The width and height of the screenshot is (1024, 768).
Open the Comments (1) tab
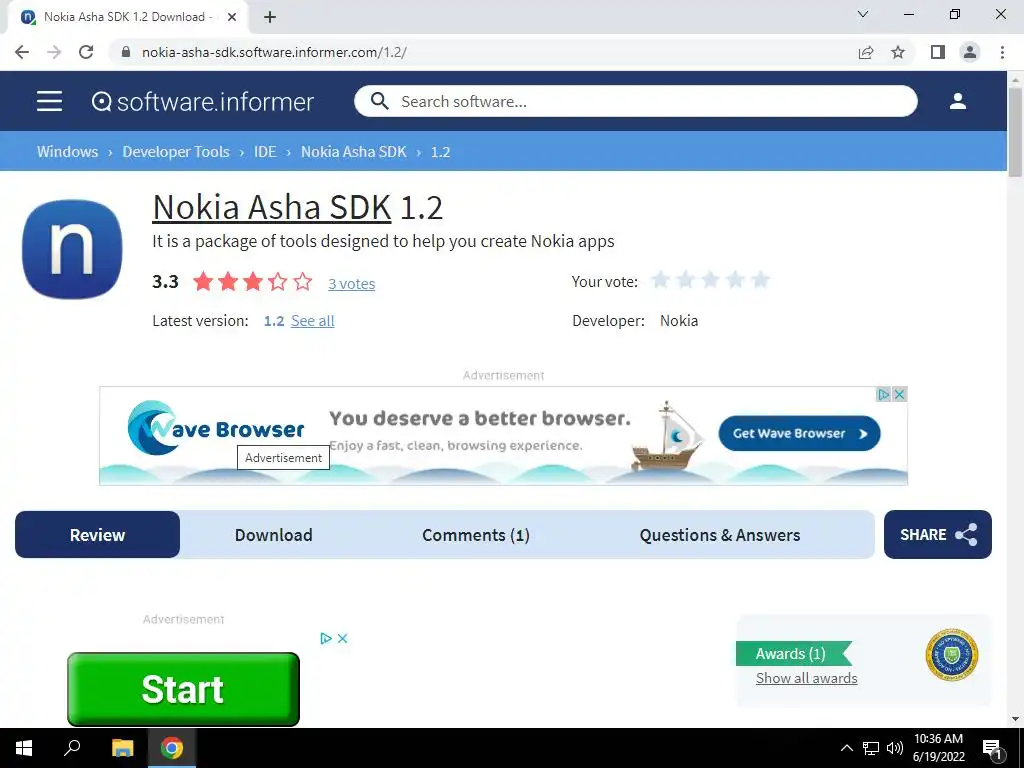coord(475,535)
